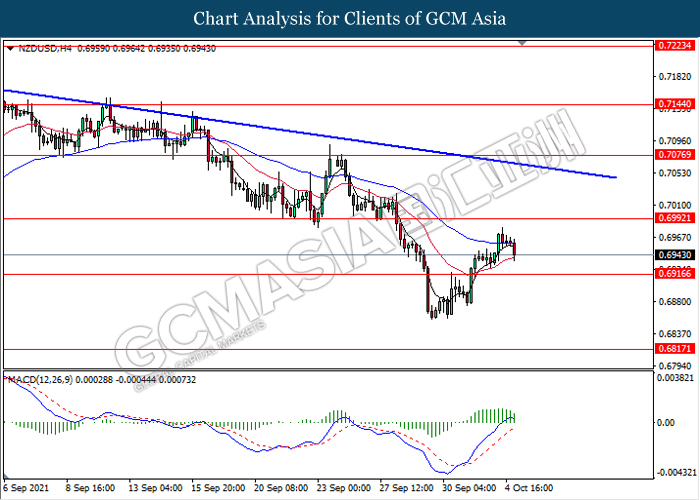The width and height of the screenshot is (700, 500).
Task: Click the 0.69921 red price label
Action: pos(675,218)
